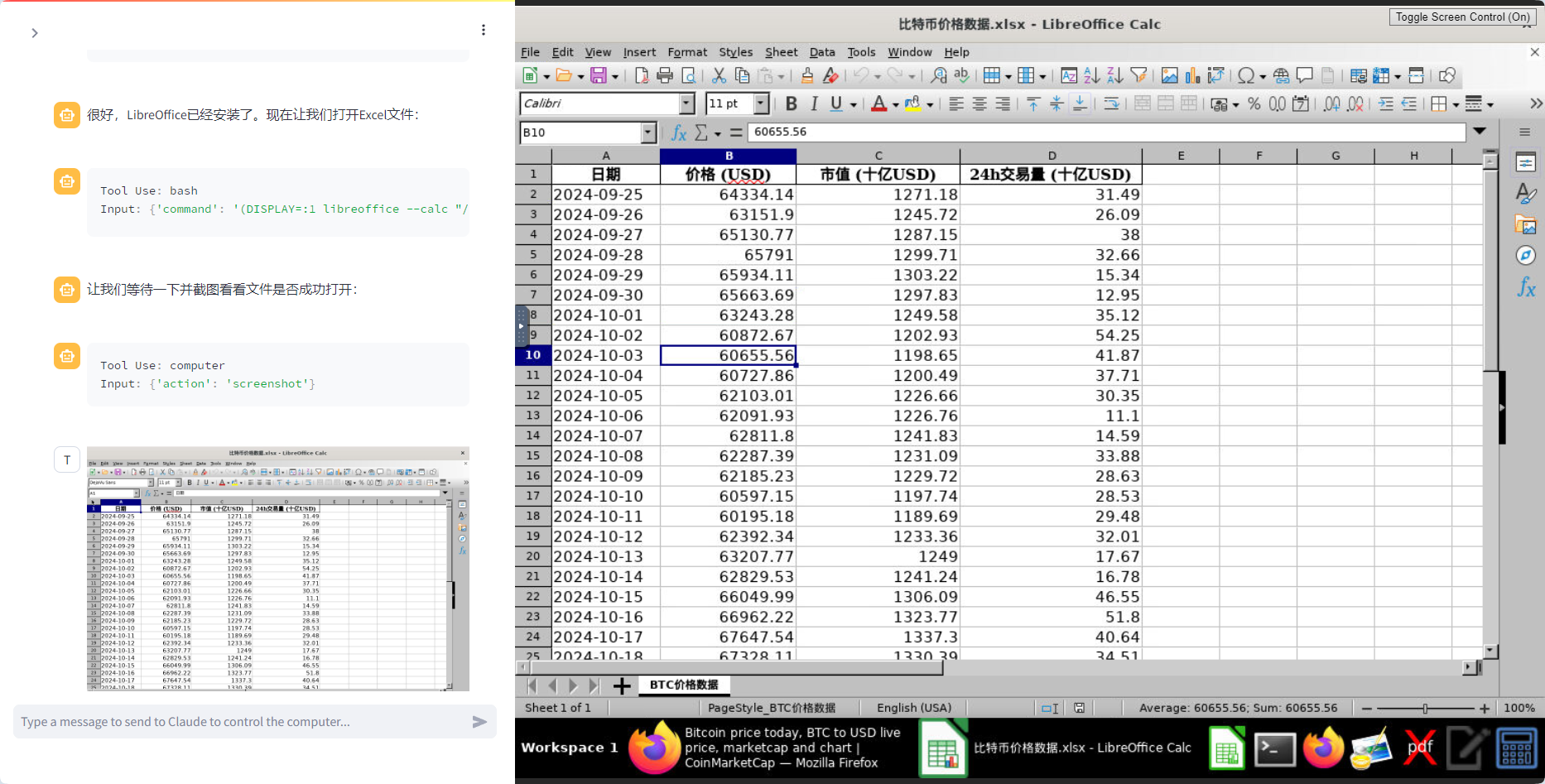Open the font name dropdown list
Image resolution: width=1545 pixels, height=784 pixels.
(x=686, y=103)
